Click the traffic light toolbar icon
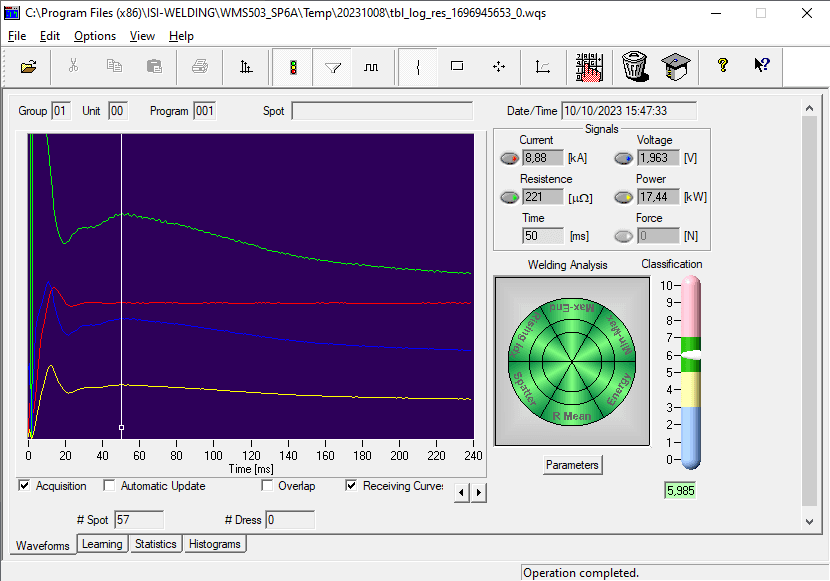The height and width of the screenshot is (581, 830). (292, 67)
